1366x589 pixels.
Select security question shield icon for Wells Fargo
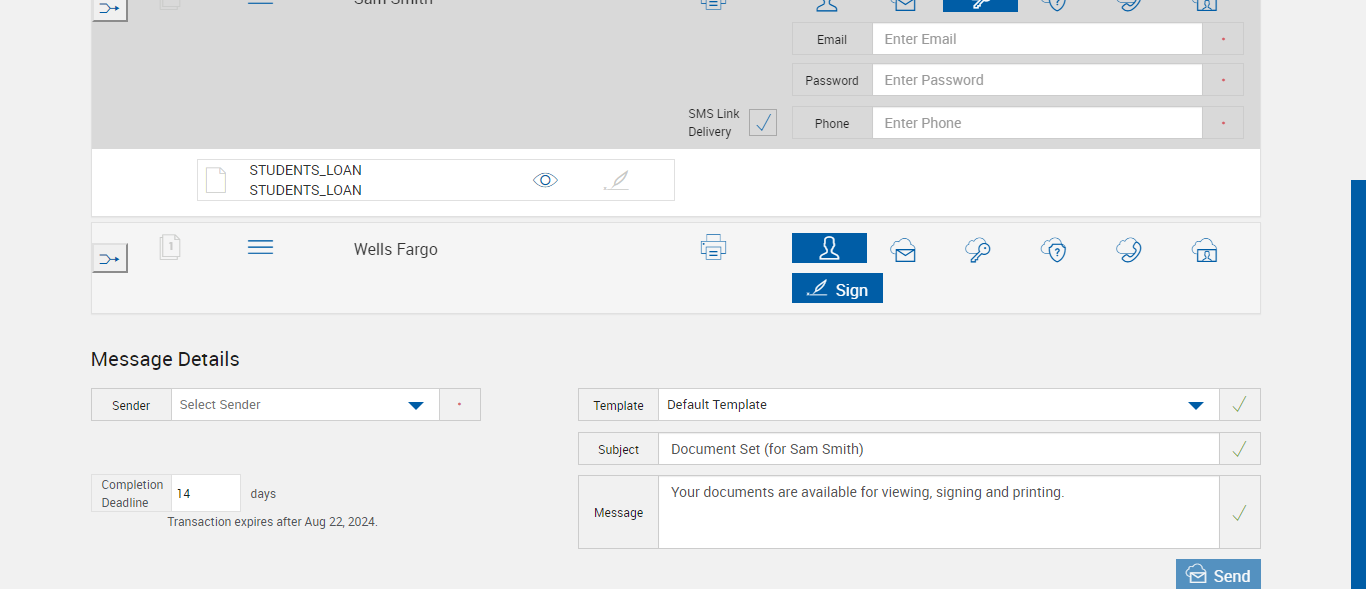pos(1054,250)
